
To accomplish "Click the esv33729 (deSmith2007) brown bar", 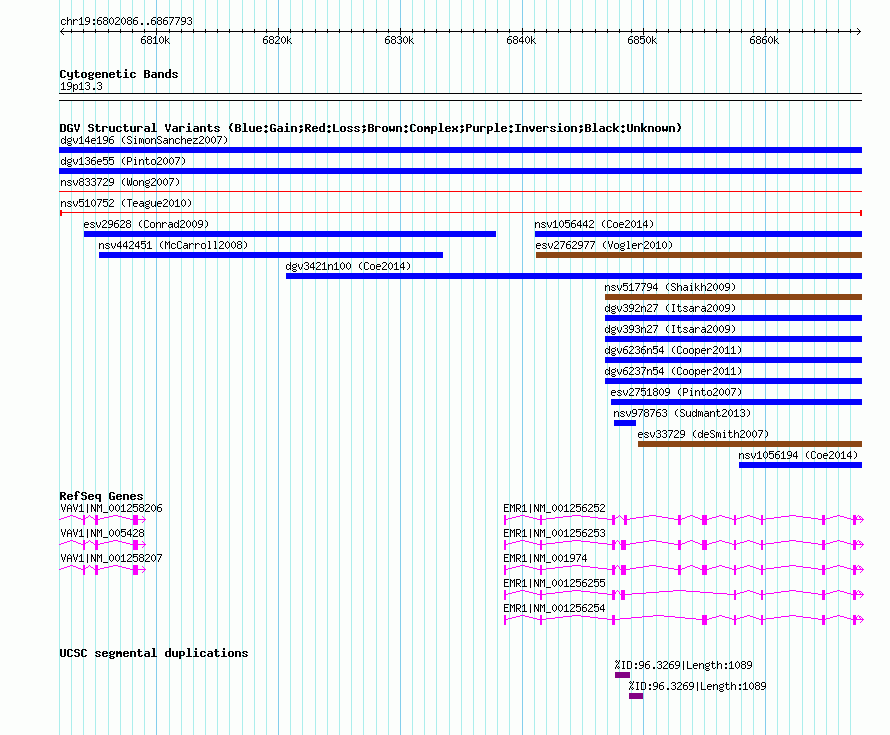I will click(x=750, y=444).
